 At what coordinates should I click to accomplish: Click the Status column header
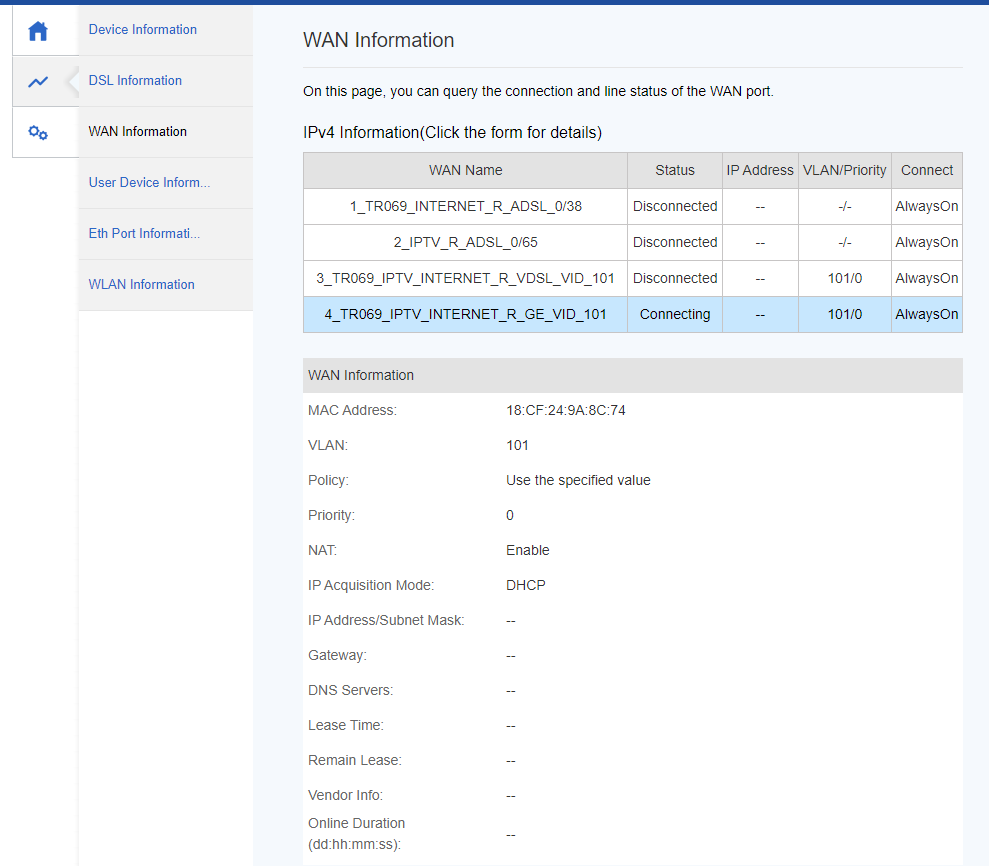[675, 171]
